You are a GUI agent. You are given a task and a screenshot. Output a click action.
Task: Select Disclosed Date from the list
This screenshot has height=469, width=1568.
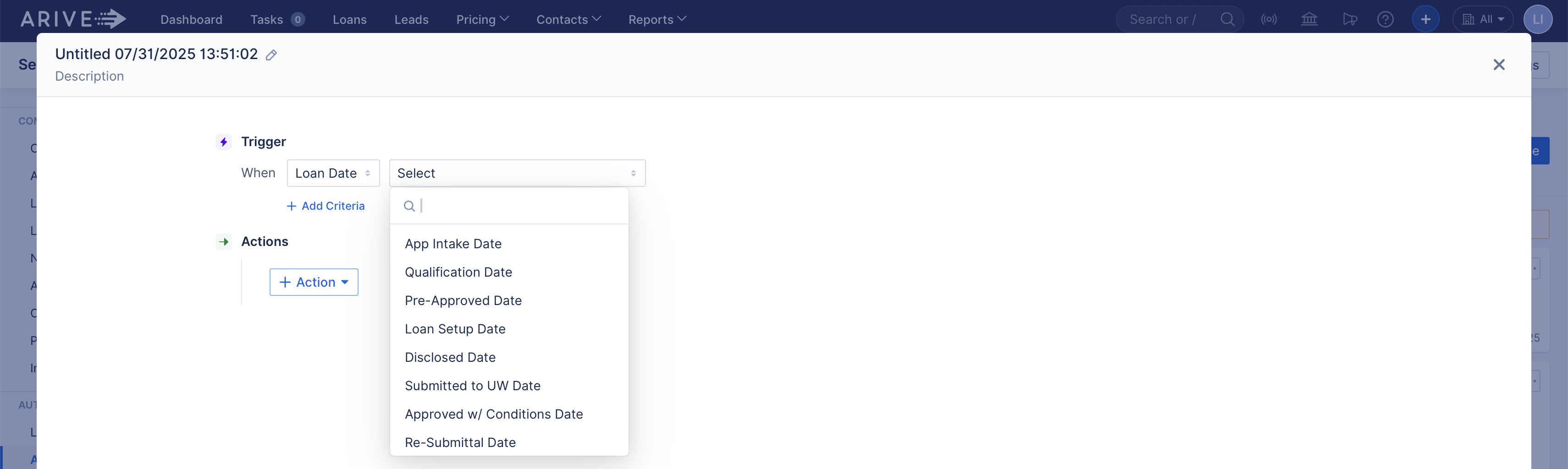(x=450, y=357)
